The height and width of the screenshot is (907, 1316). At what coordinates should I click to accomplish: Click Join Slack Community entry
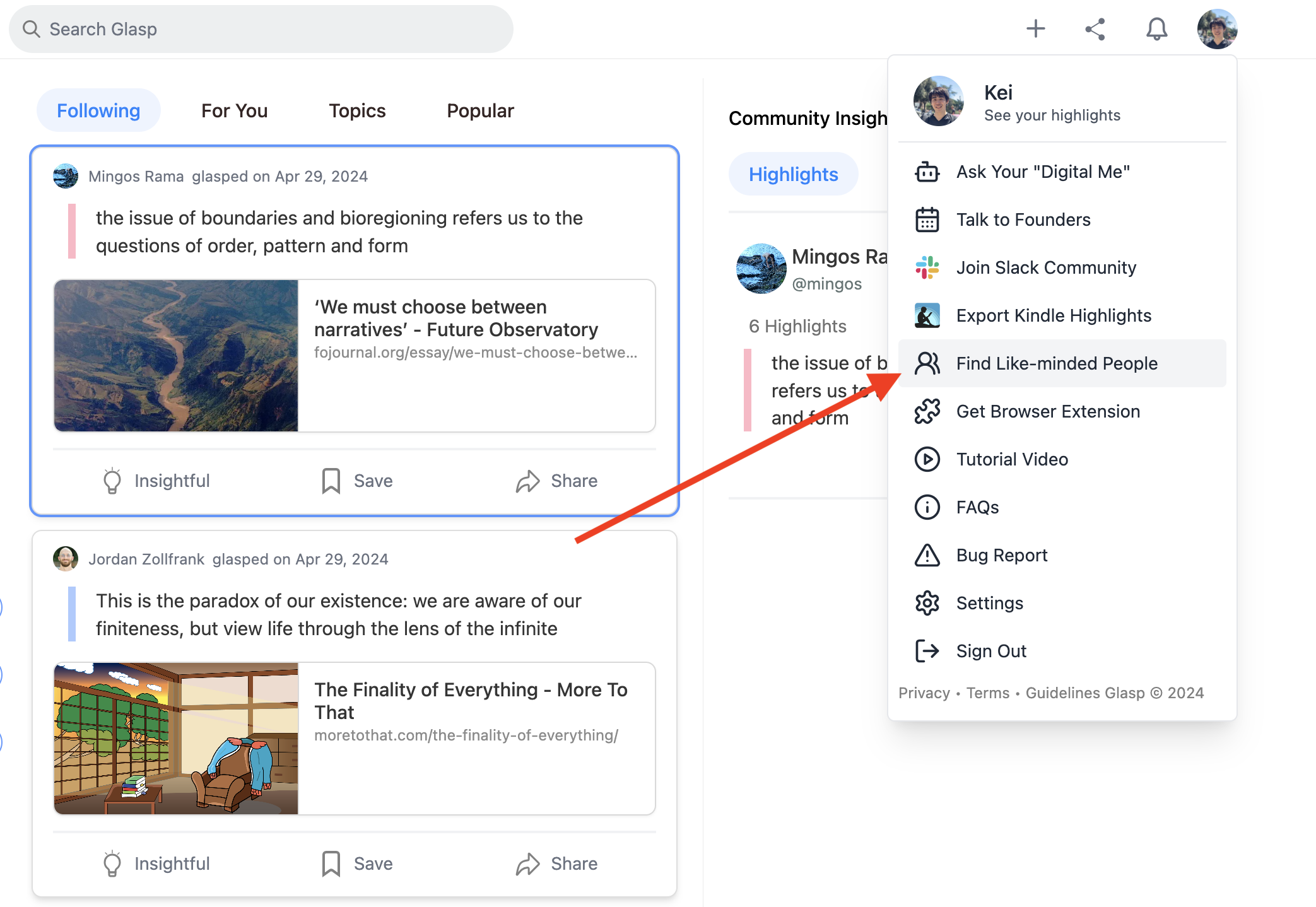pyautogui.click(x=1045, y=267)
